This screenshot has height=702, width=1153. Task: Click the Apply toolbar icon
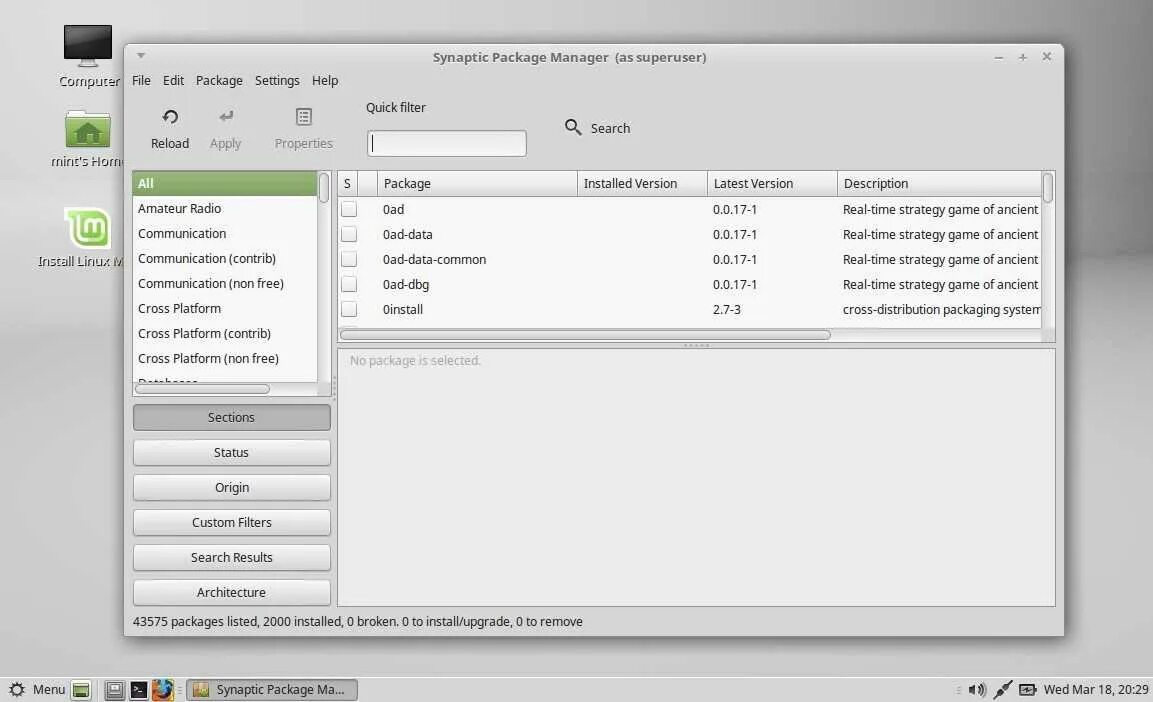click(x=226, y=117)
